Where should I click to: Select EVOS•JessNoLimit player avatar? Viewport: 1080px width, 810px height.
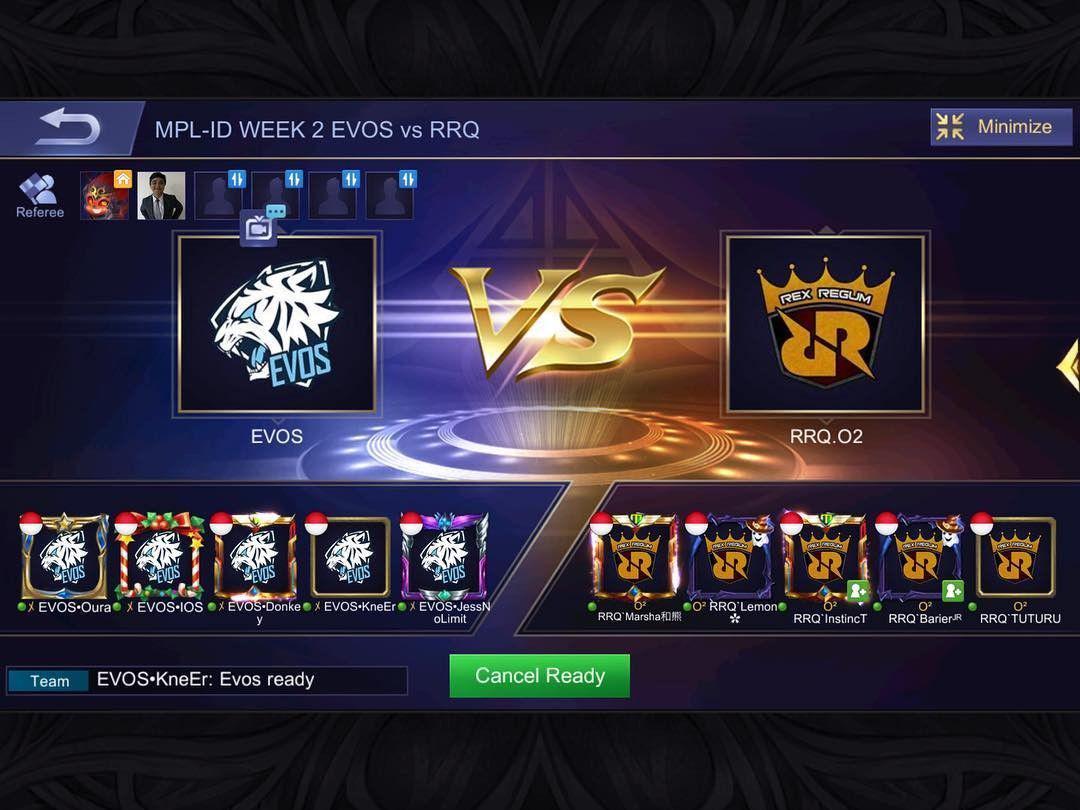pos(445,557)
